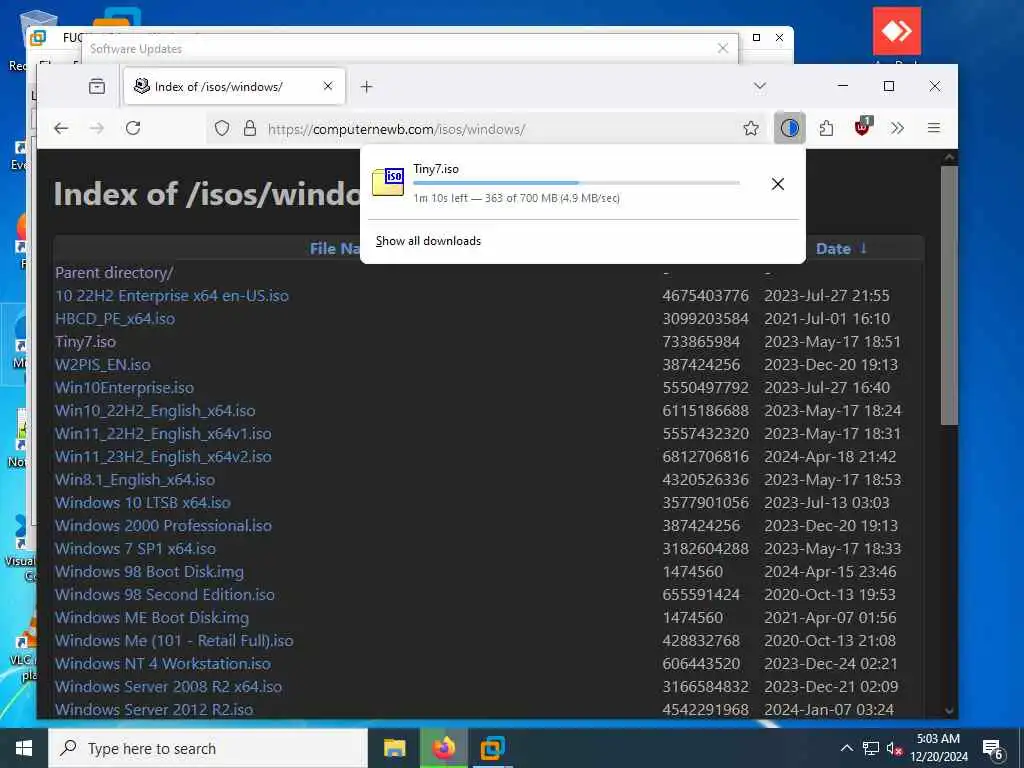
Task: Download Windows Server 2008 R2 x64.iso
Action: pyautogui.click(x=168, y=686)
